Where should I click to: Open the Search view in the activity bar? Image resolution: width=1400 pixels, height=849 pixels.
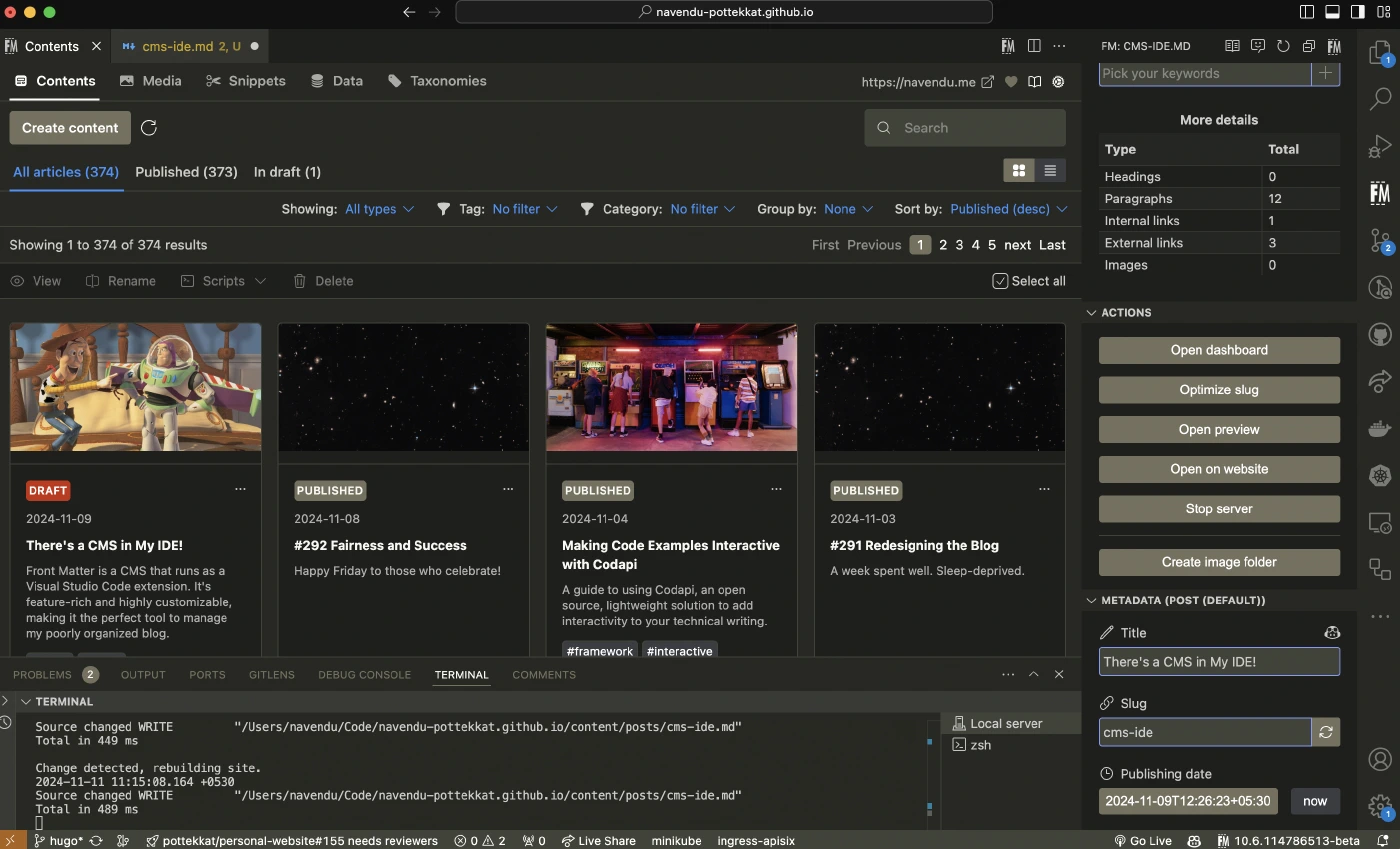(1380, 98)
